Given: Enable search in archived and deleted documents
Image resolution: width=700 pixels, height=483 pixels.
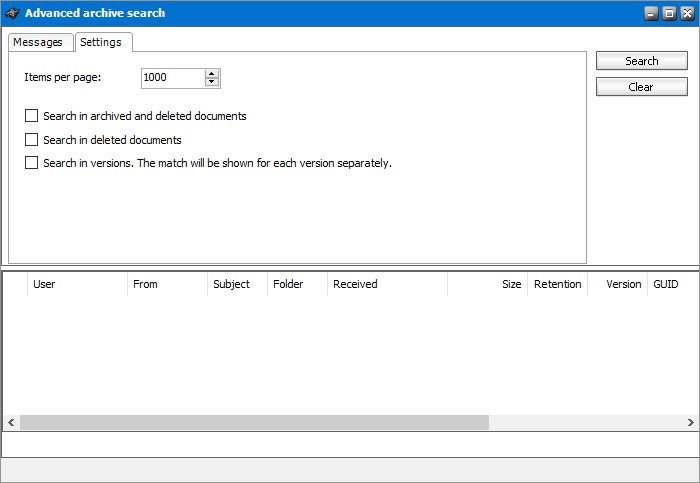Looking at the screenshot, I should 31,116.
